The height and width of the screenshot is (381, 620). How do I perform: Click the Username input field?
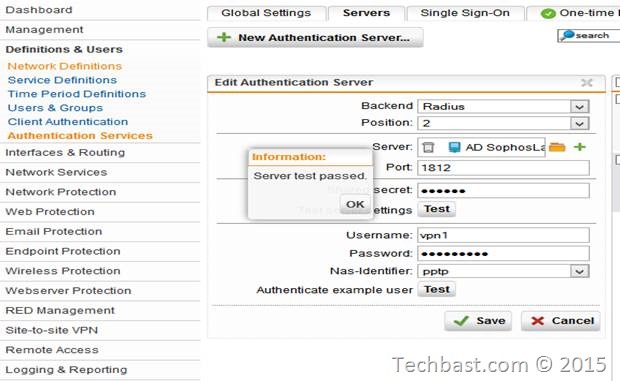tap(503, 235)
